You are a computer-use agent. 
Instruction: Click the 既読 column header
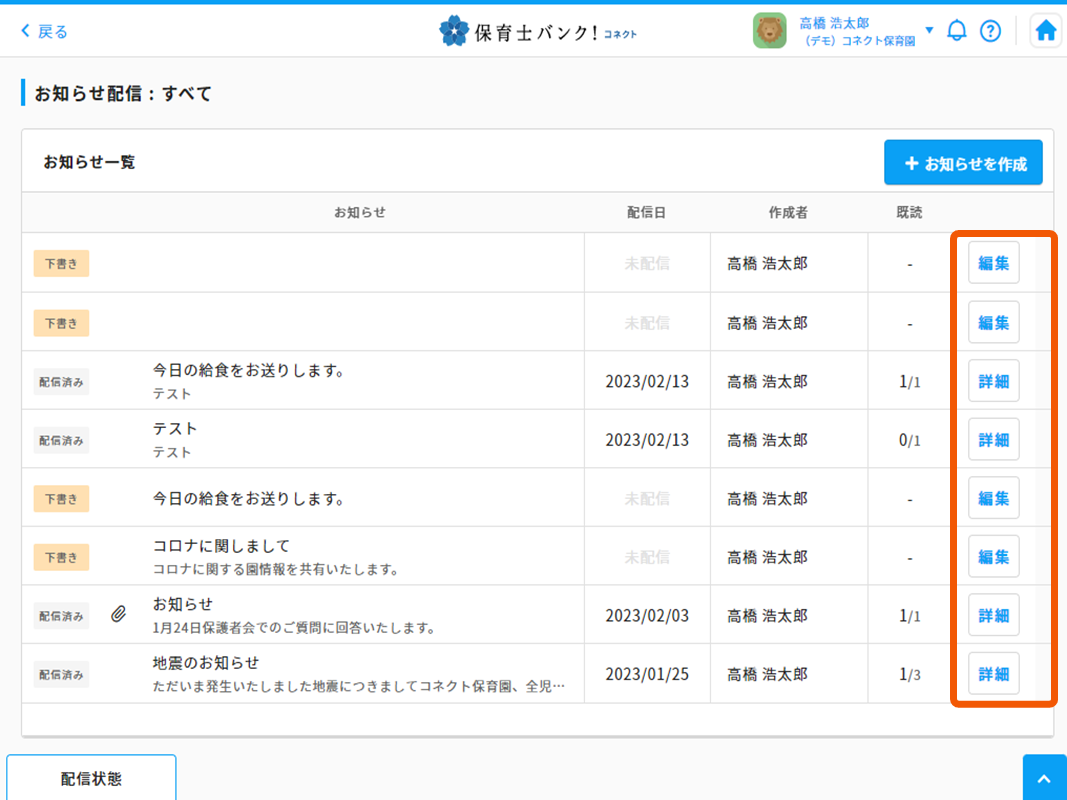pos(909,212)
